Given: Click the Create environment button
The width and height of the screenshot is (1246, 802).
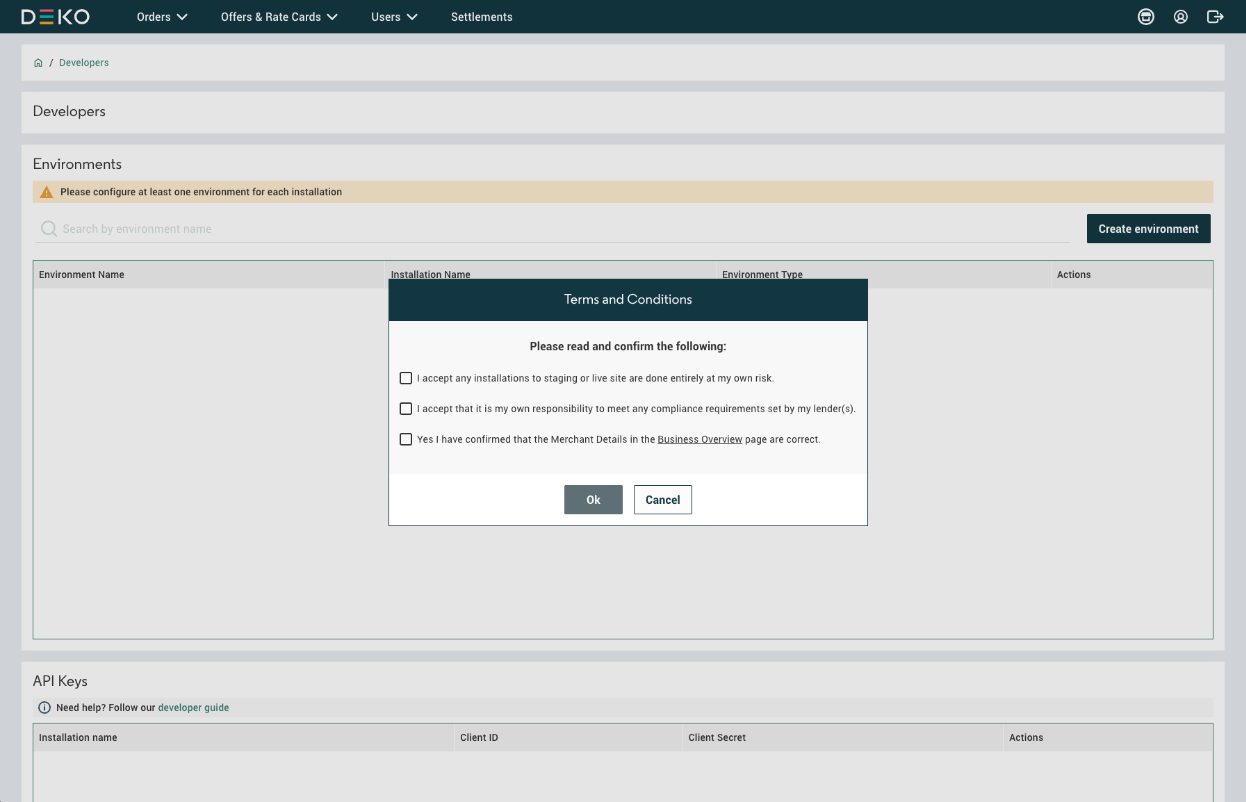Looking at the screenshot, I should pyautogui.click(x=1148, y=229).
